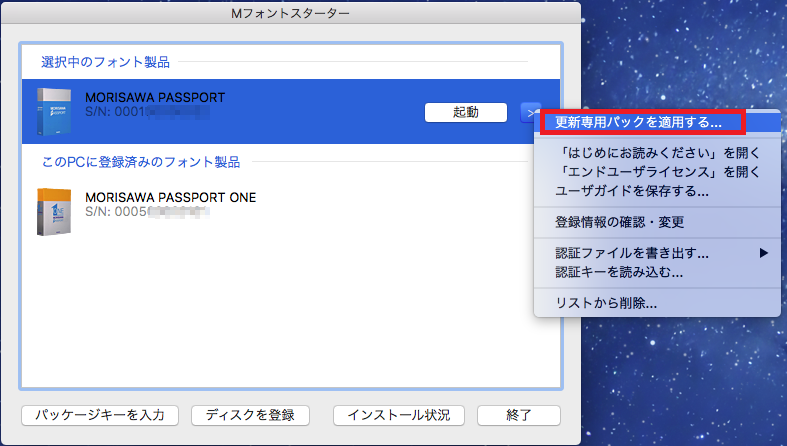The height and width of the screenshot is (446, 787).
Task: Expand the 認証ファイルを書き出す submenu arrow
Action: click(x=763, y=253)
